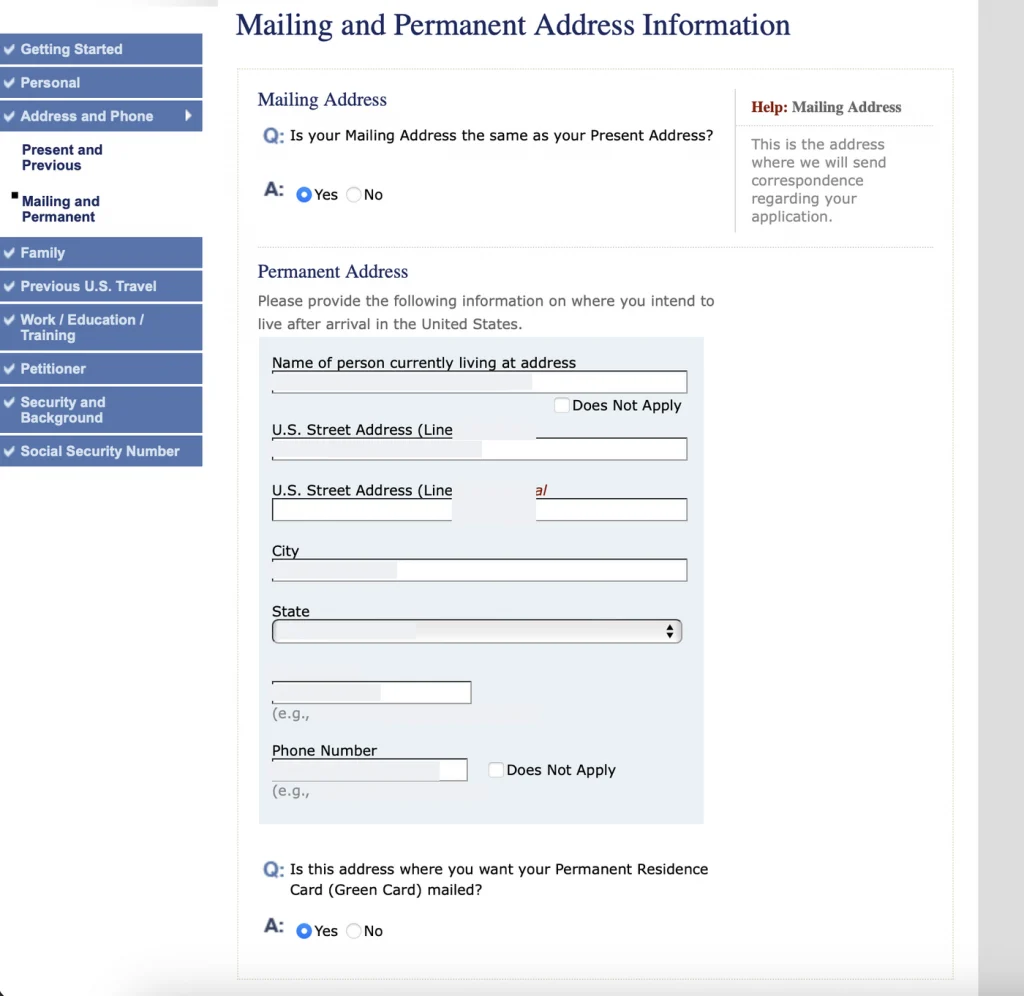Click the checkmark icon beside Previous U.S. Travel
The height and width of the screenshot is (996, 1024).
[x=9, y=286]
